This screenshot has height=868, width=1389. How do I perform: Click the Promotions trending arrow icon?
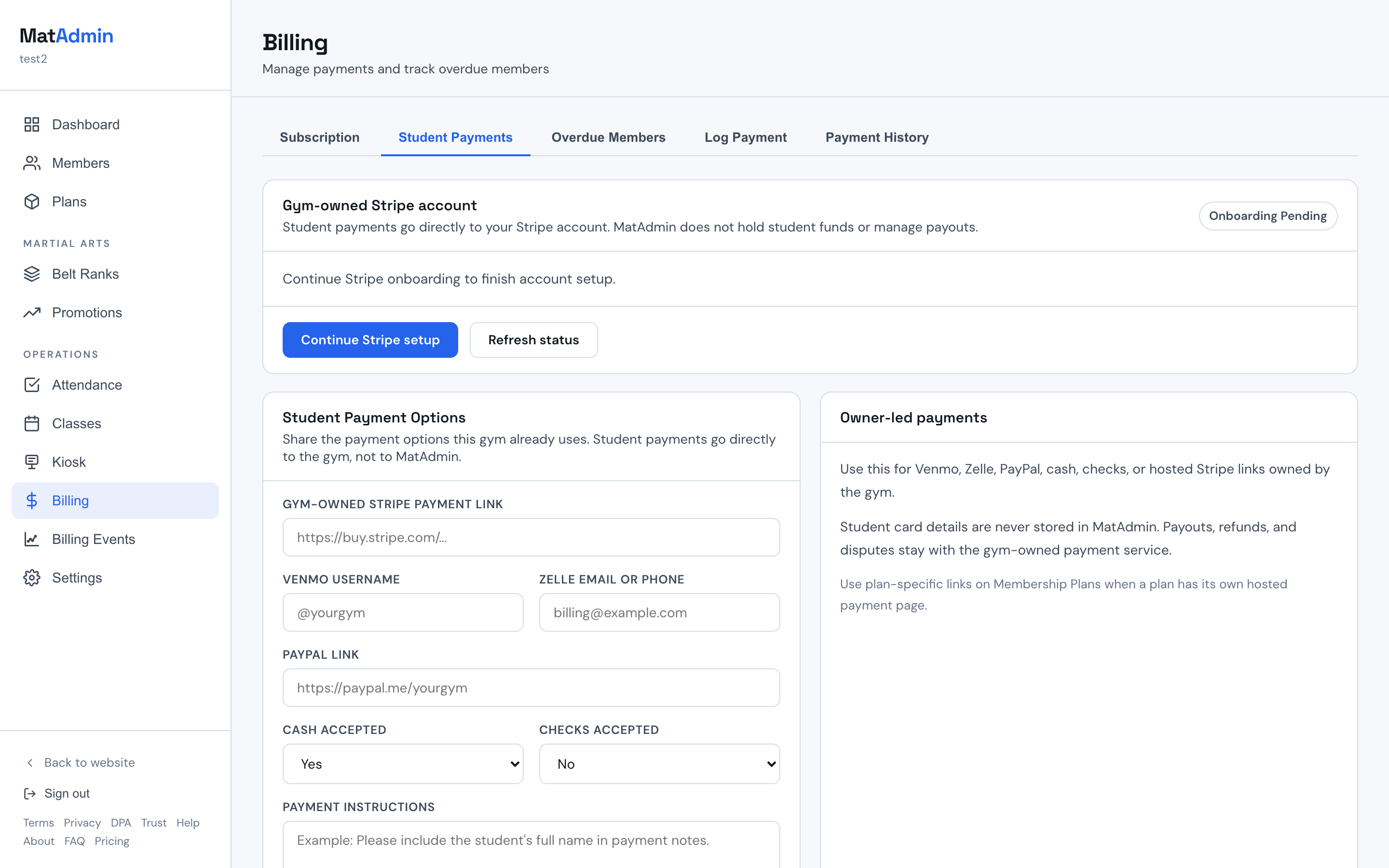tap(31, 312)
